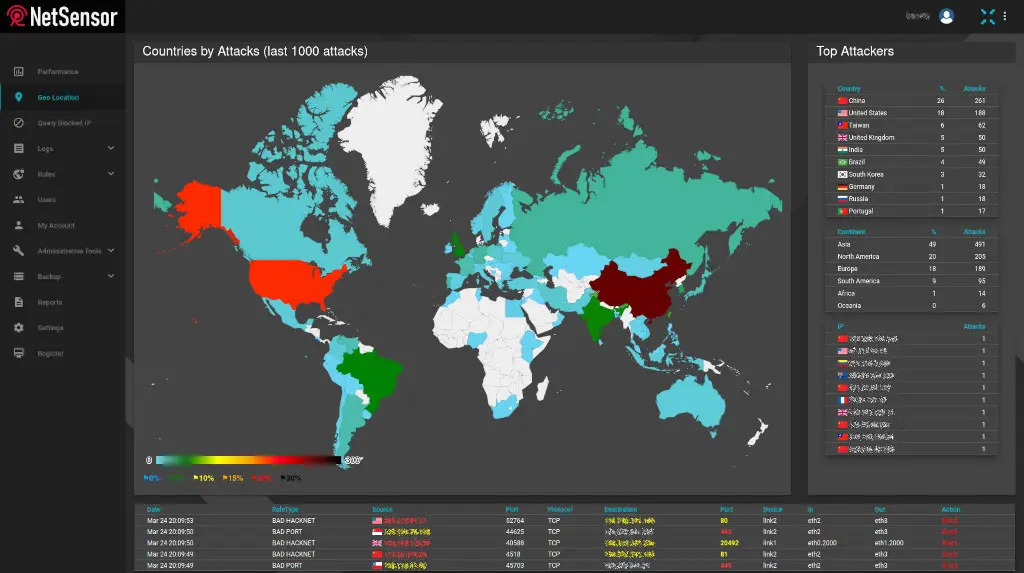Click the South Korea flag in country table

pos(842,174)
